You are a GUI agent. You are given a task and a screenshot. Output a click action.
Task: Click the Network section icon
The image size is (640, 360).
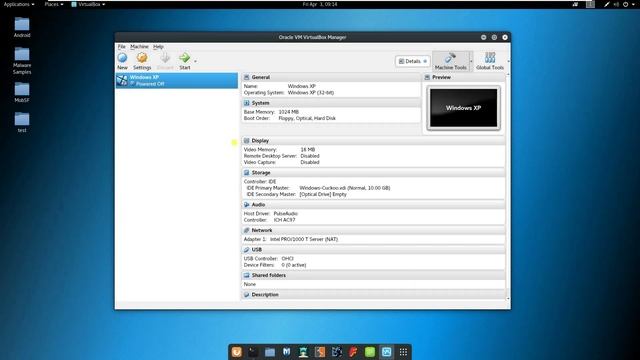(247, 230)
